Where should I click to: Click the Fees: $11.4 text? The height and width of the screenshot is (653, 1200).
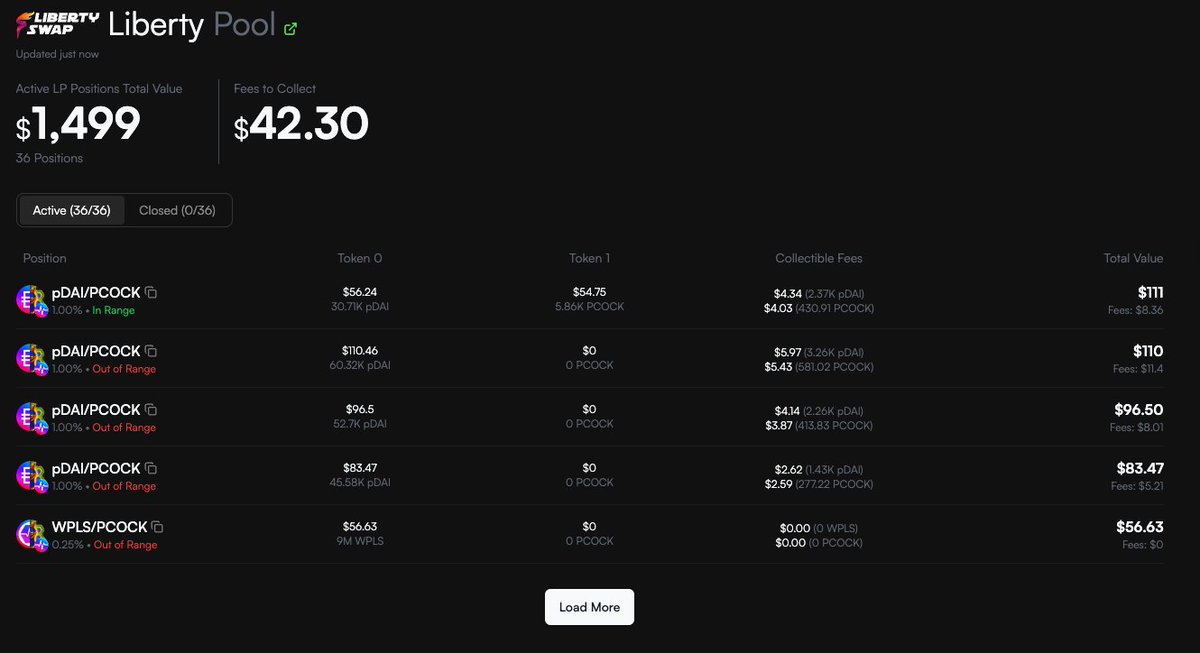pos(1138,369)
